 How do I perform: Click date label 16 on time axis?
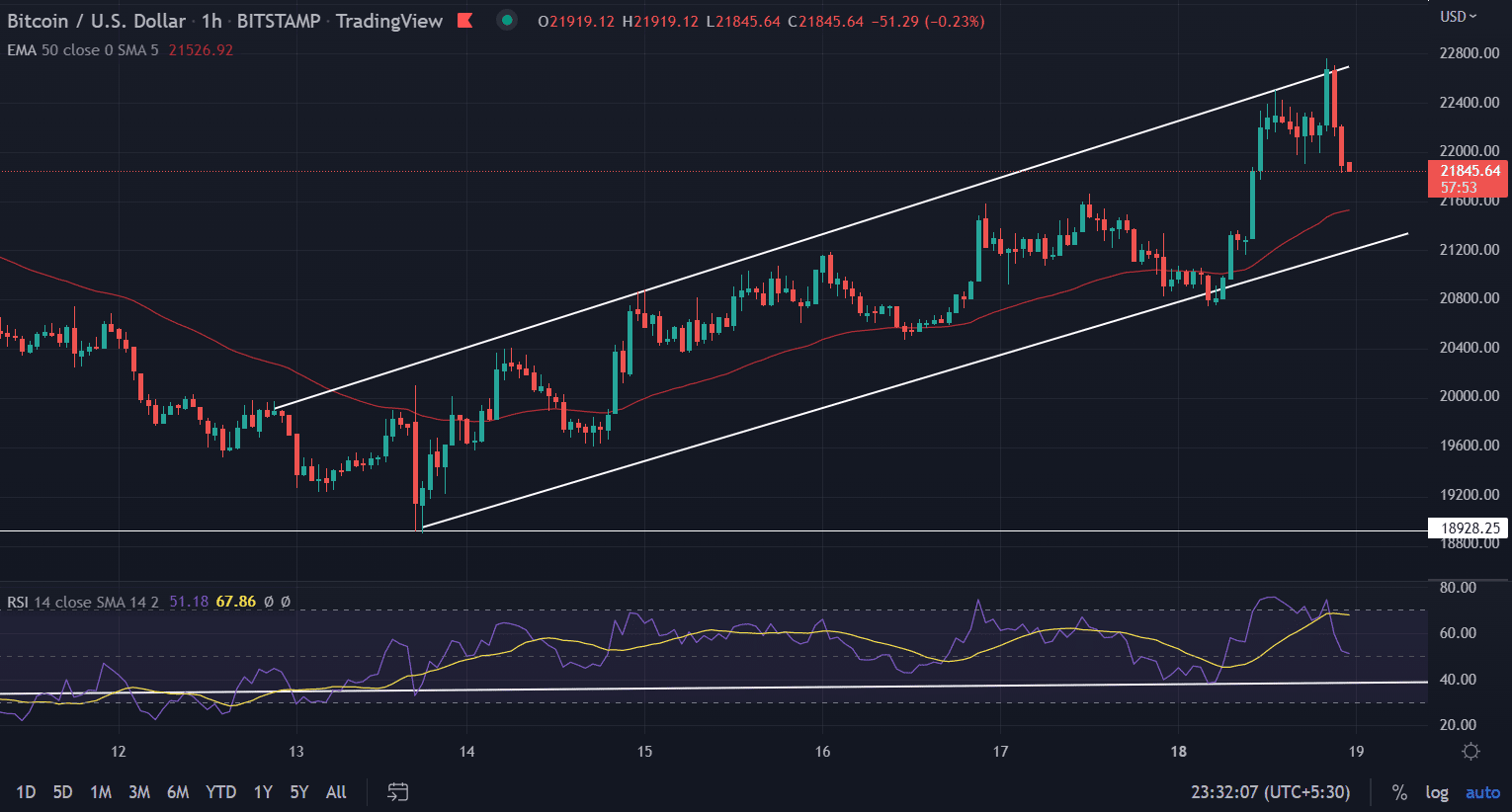click(822, 752)
